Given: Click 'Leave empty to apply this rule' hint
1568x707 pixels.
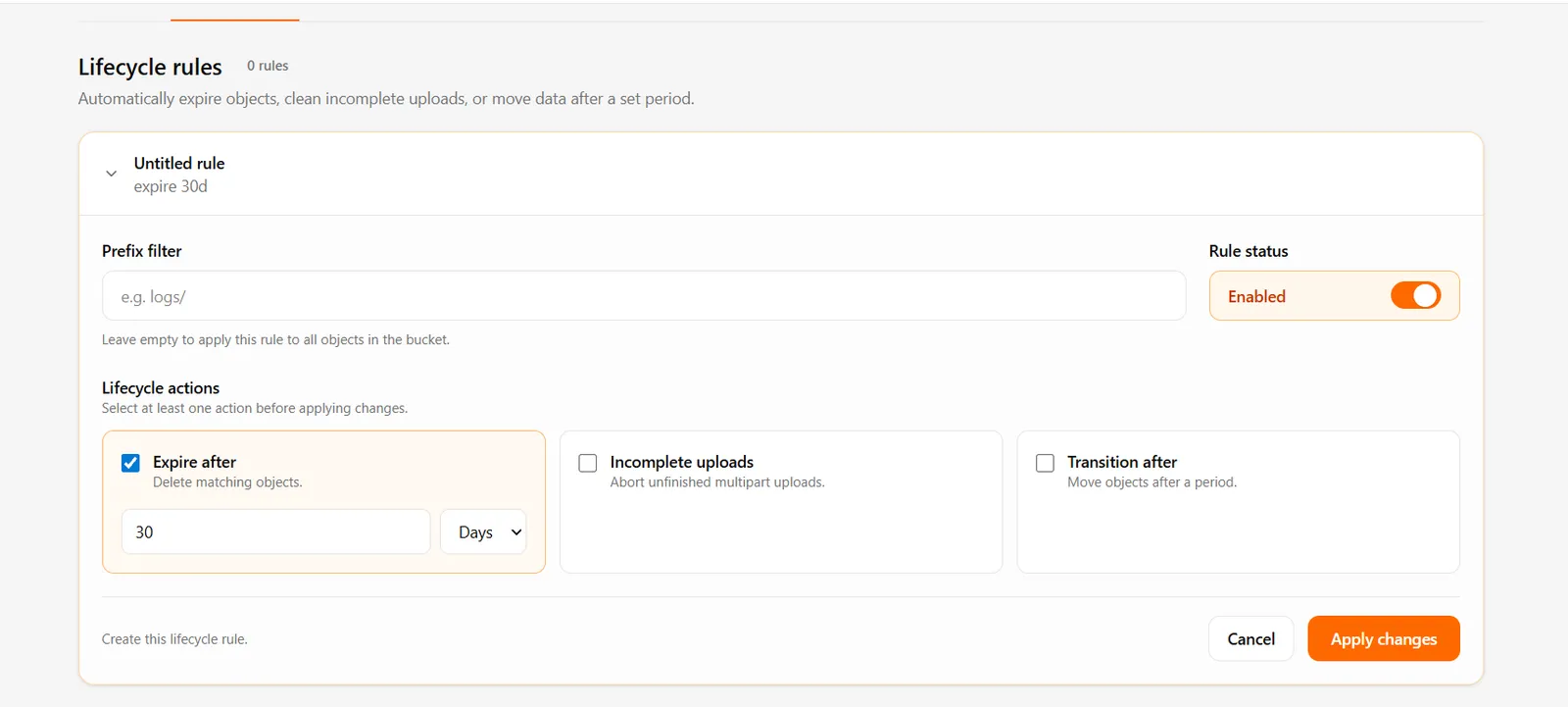Looking at the screenshot, I should [275, 339].
